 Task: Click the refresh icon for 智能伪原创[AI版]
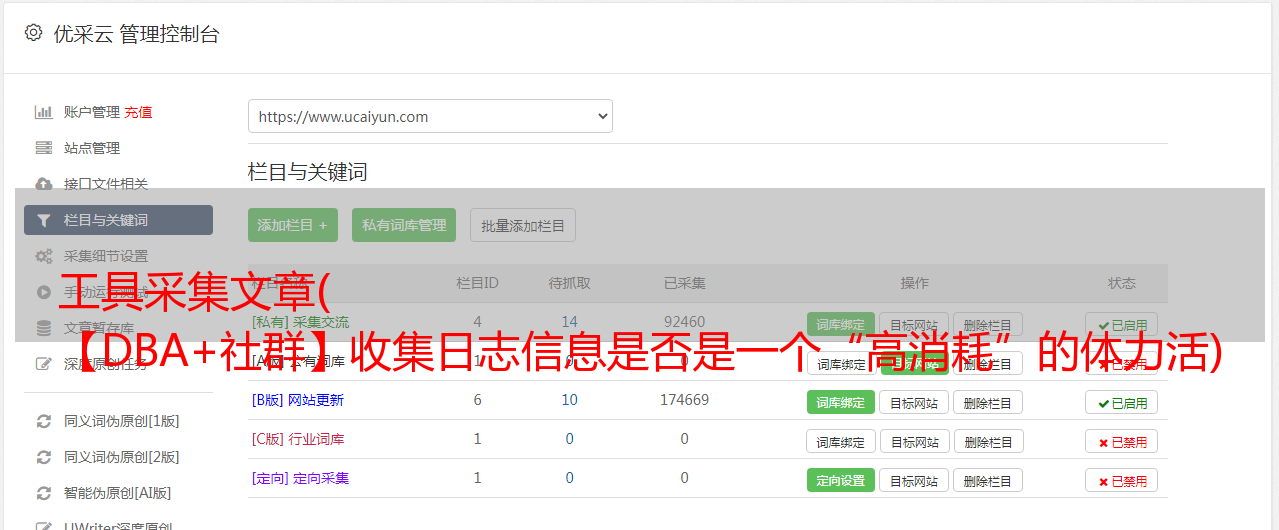[43, 493]
